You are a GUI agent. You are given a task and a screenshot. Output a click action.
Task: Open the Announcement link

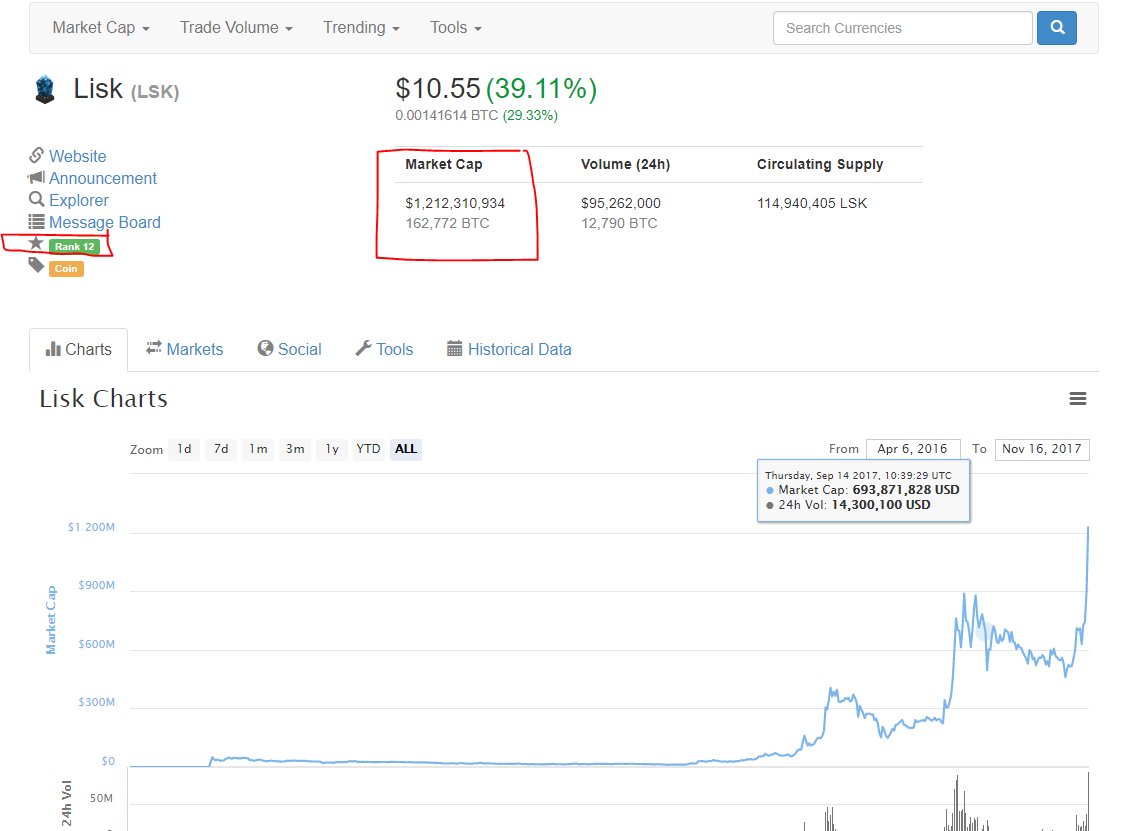coord(103,178)
